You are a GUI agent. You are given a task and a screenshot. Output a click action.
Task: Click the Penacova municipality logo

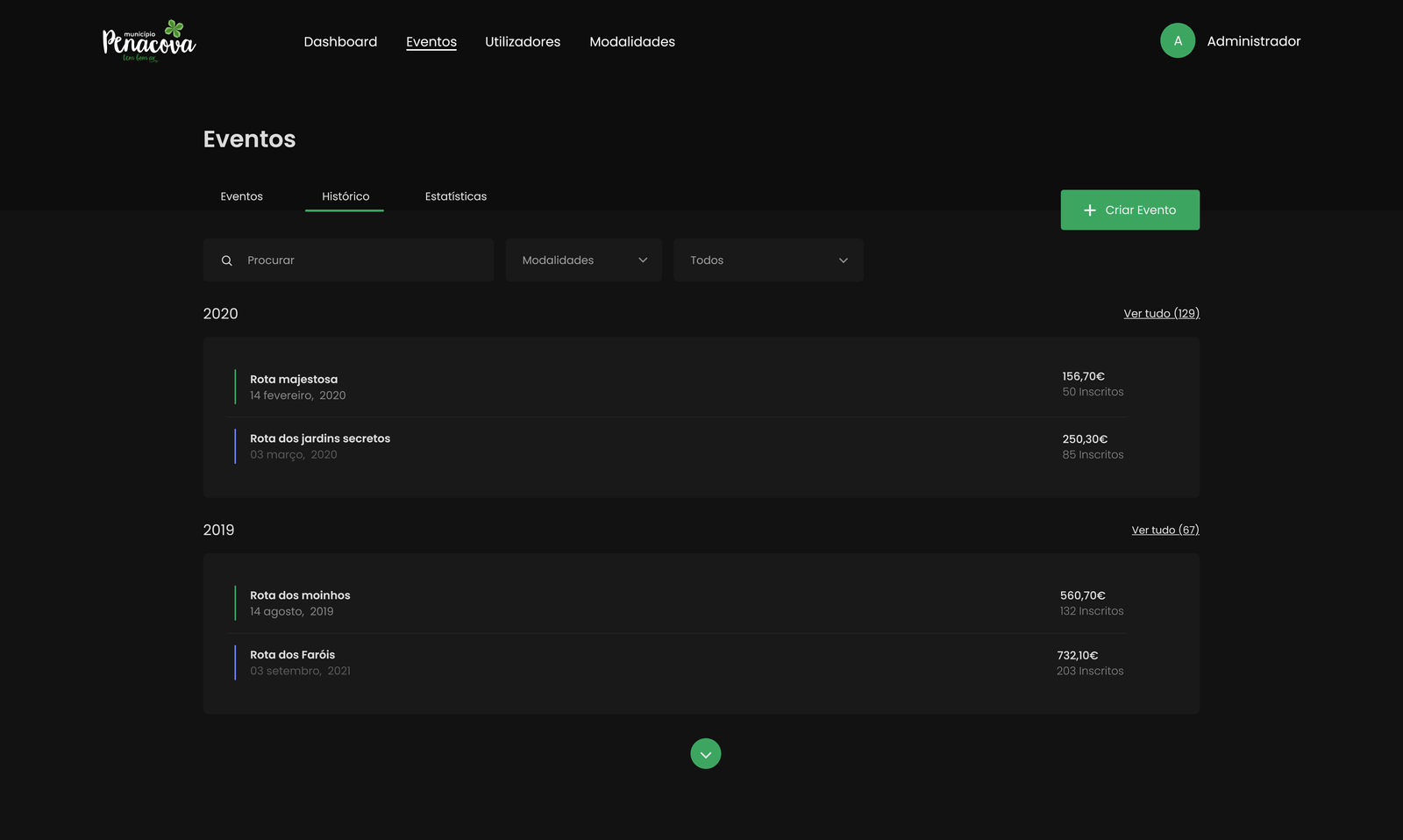pos(149,41)
